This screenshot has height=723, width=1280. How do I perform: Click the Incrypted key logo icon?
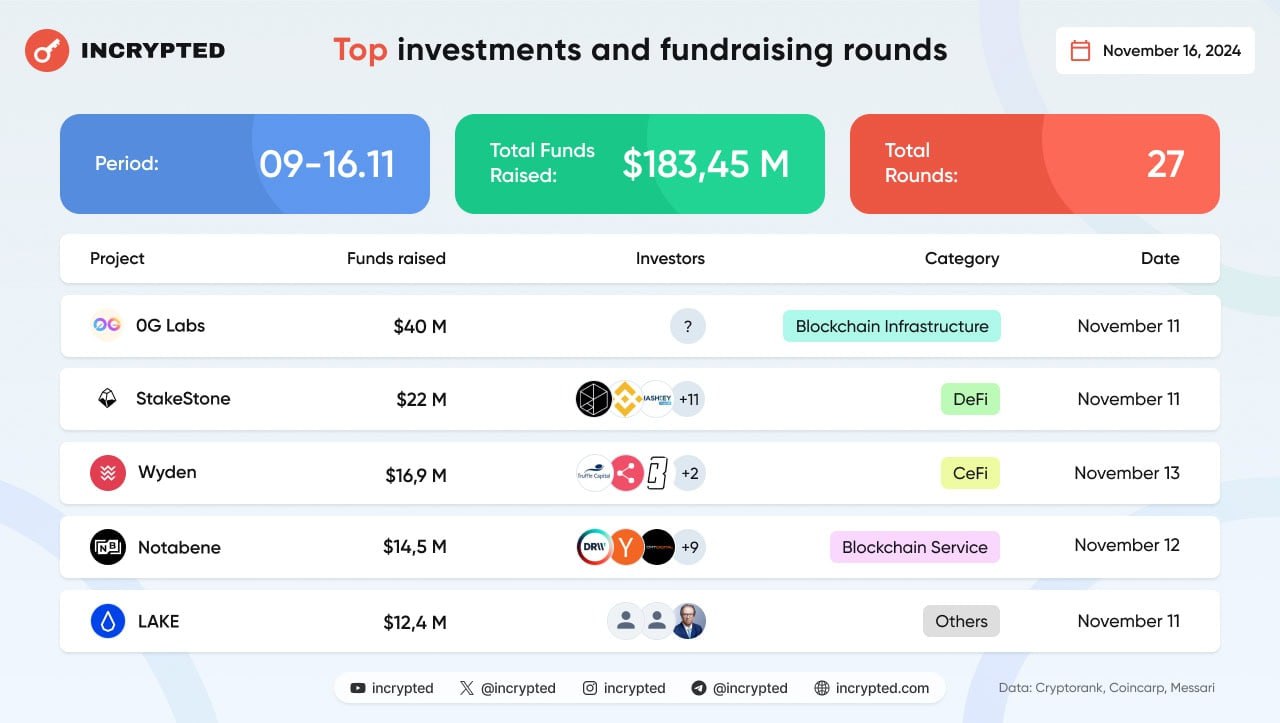click(x=47, y=50)
